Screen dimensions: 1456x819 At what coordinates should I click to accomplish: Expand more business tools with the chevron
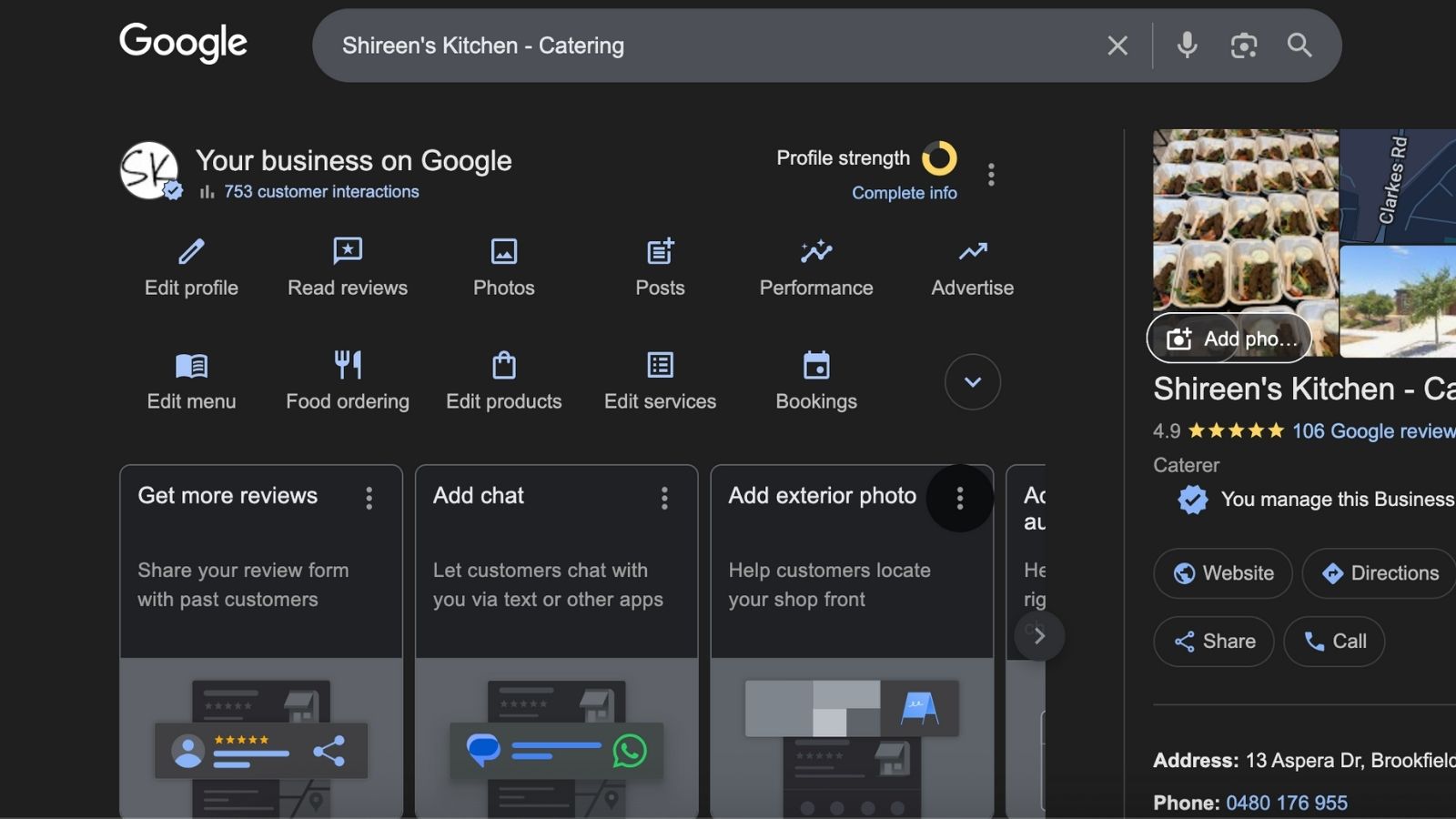pos(972,382)
